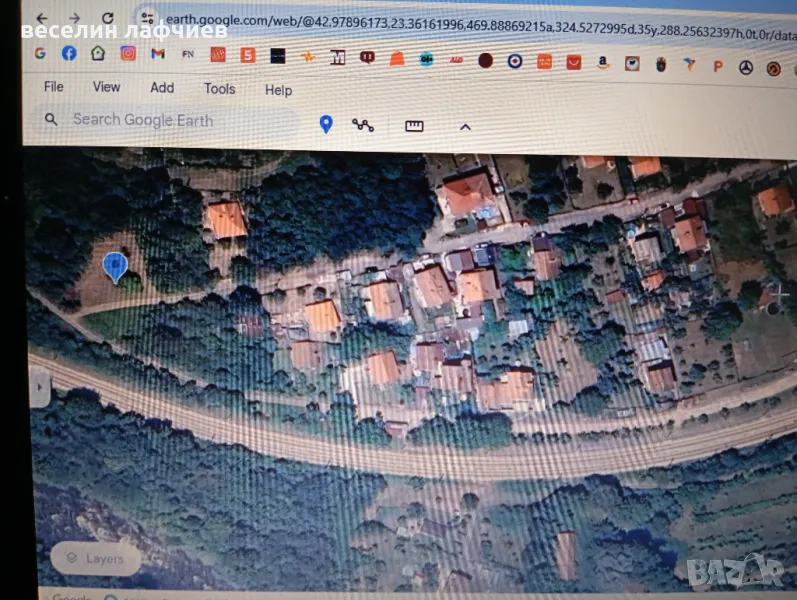Click the Add placemark pin icon
The image size is (797, 600).
[325, 124]
